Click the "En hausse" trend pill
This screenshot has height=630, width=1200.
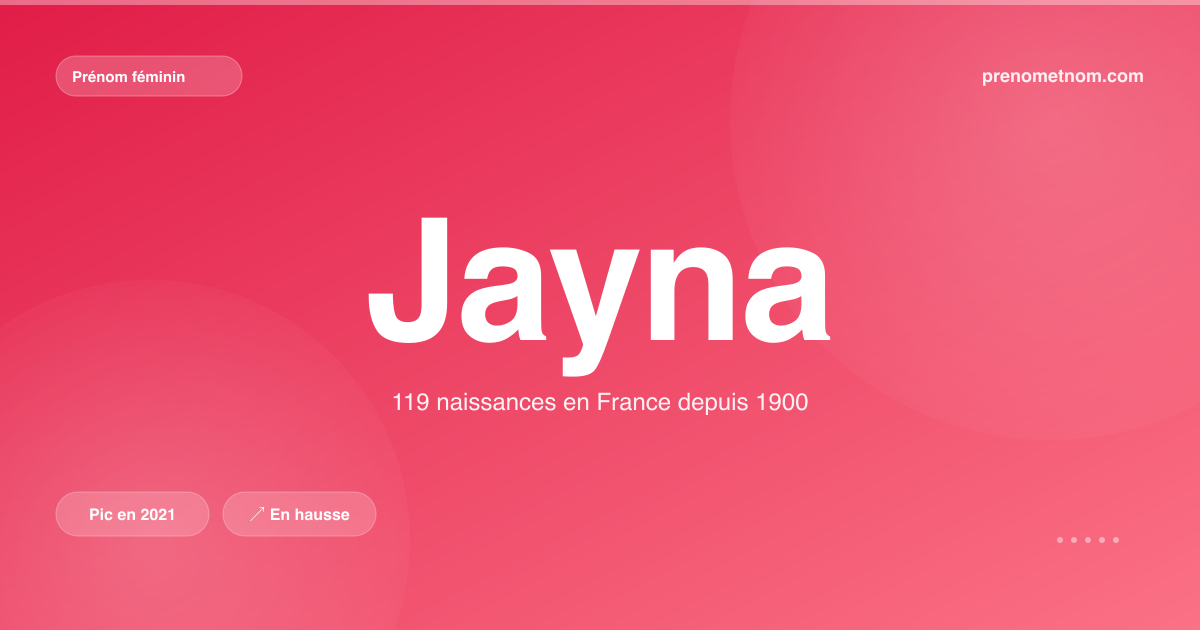point(299,514)
